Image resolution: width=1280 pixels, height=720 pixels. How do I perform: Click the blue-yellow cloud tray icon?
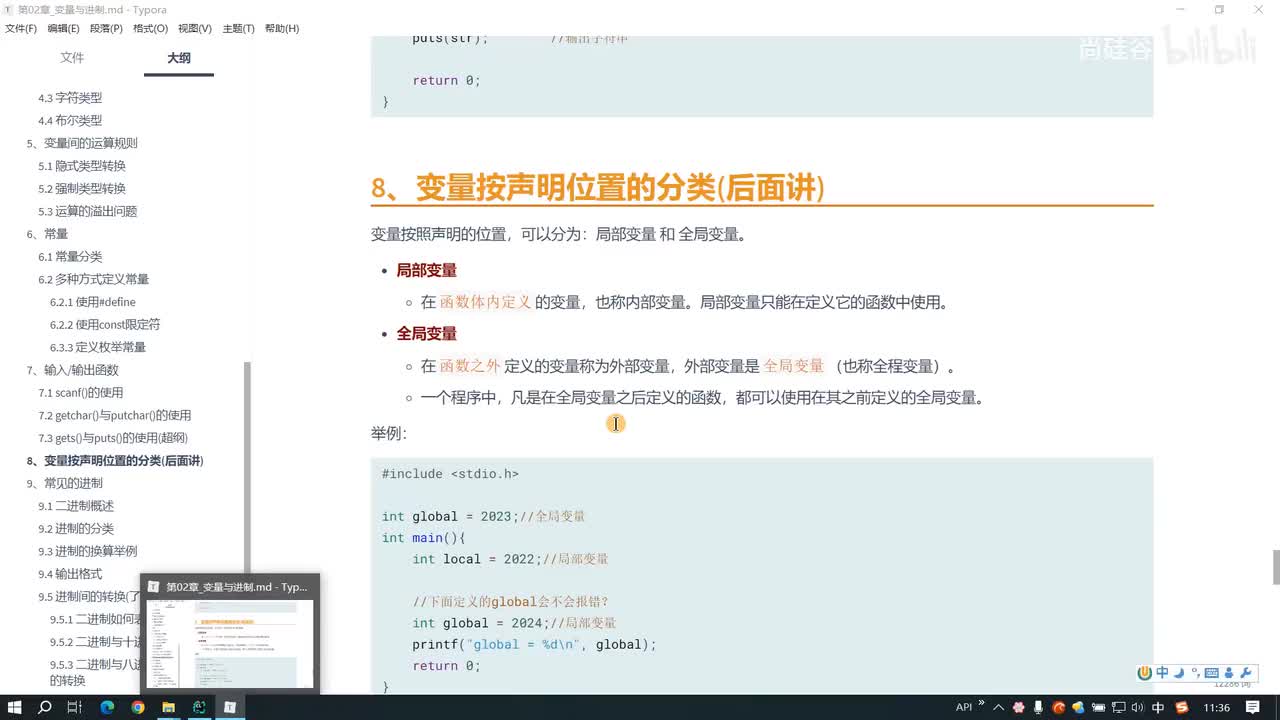[x=1078, y=707]
